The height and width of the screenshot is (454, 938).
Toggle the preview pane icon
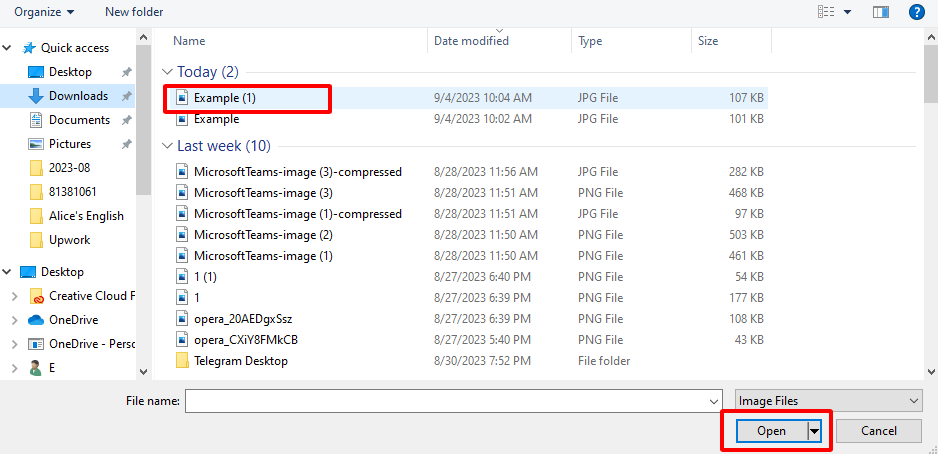point(881,12)
